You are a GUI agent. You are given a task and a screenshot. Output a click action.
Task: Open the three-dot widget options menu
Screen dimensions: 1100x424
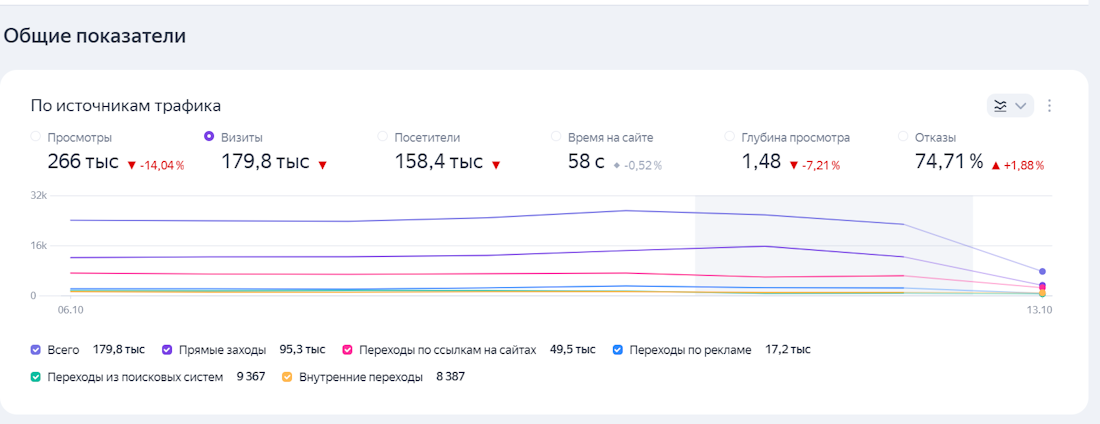[1050, 105]
